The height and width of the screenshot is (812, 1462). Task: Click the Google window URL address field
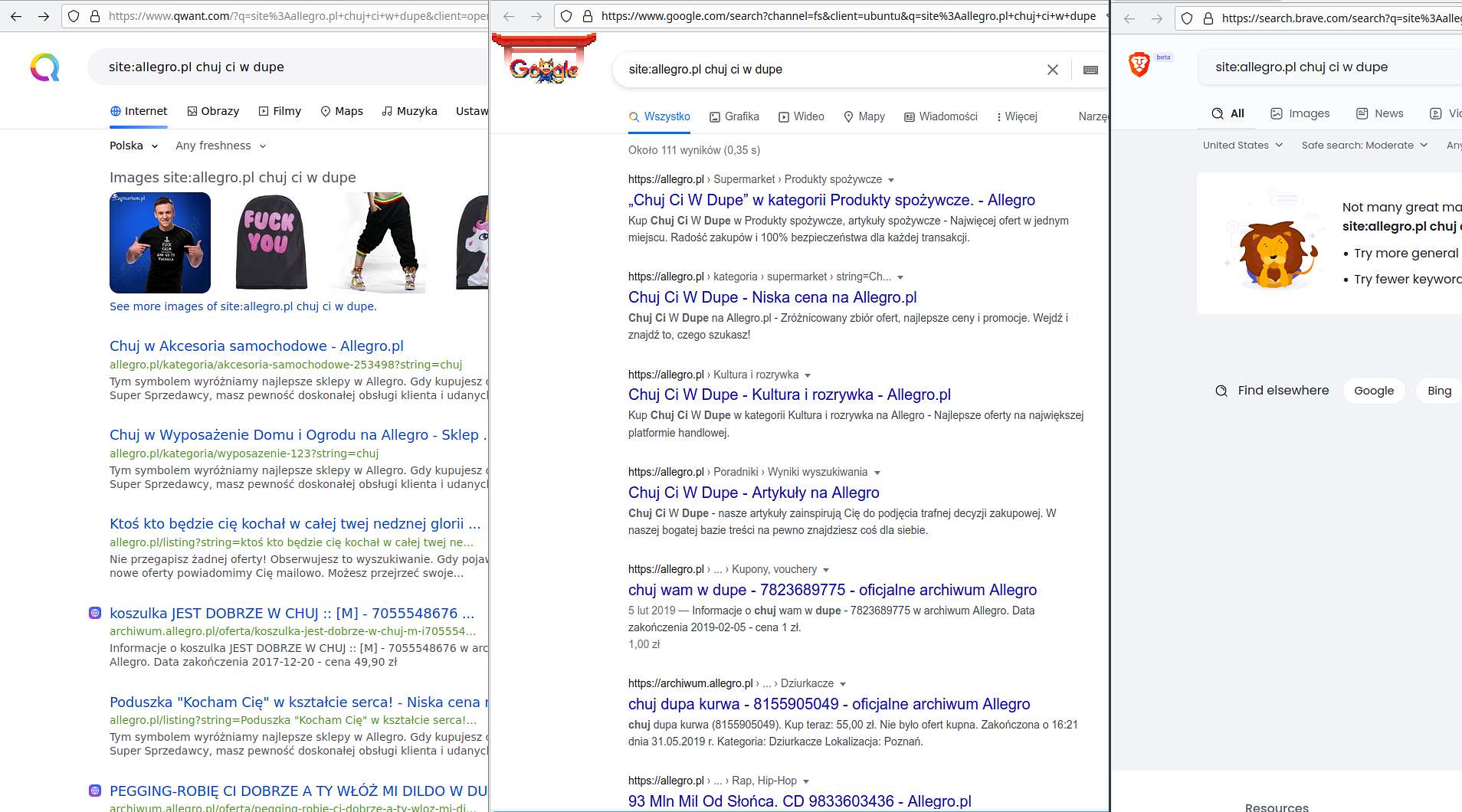(848, 16)
